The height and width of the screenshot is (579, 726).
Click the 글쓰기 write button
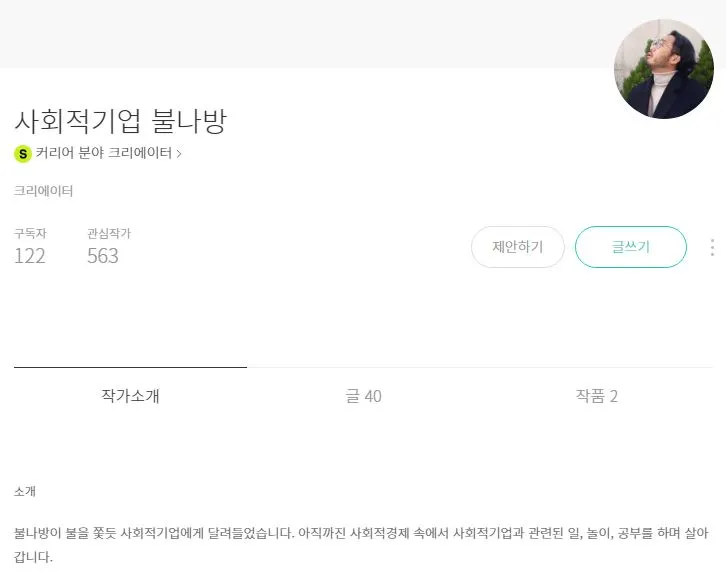tap(631, 247)
